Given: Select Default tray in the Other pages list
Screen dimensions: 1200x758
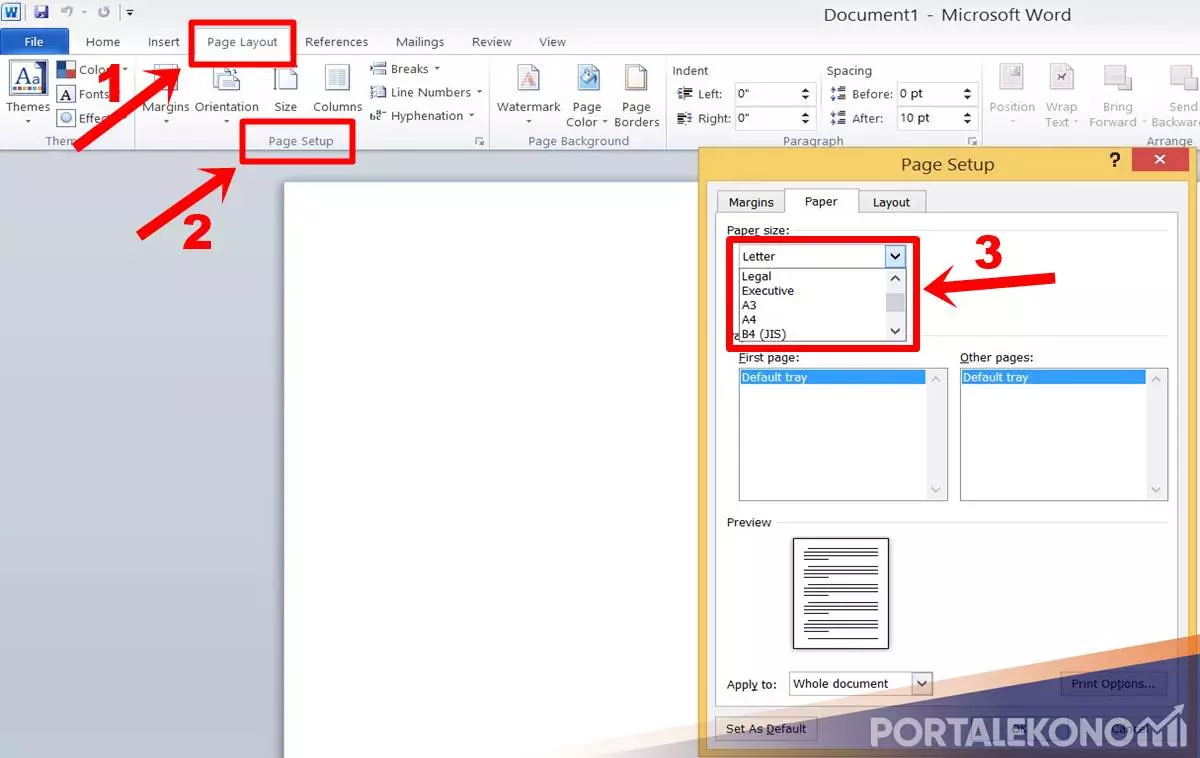Looking at the screenshot, I should [1053, 377].
